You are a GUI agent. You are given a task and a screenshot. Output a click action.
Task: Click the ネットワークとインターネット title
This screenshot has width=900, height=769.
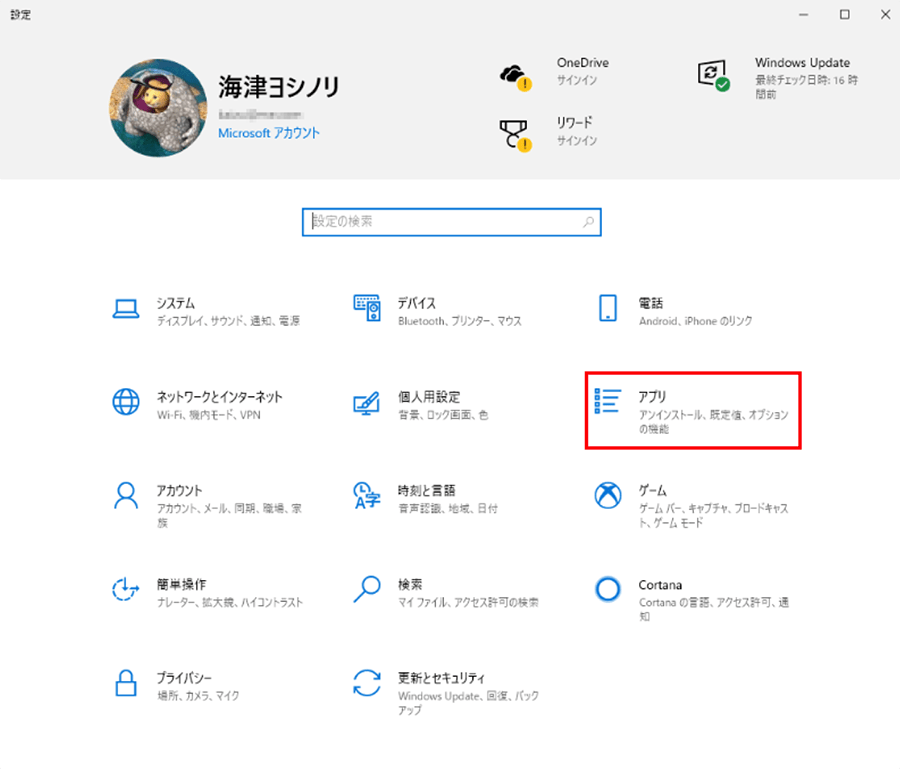point(220,397)
